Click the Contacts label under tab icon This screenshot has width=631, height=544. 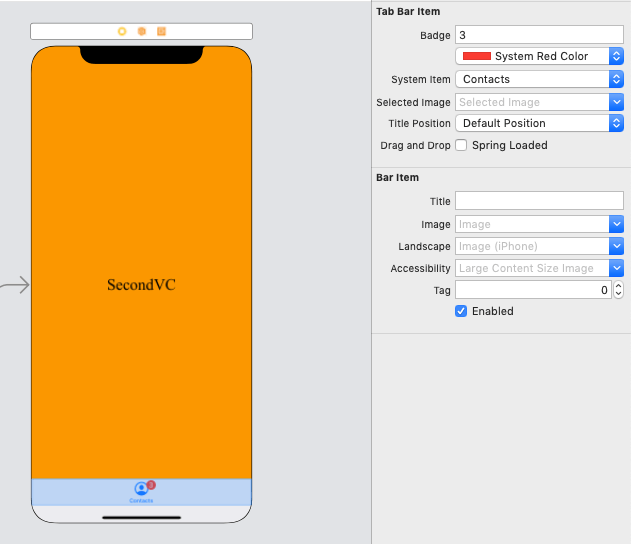pos(141,501)
